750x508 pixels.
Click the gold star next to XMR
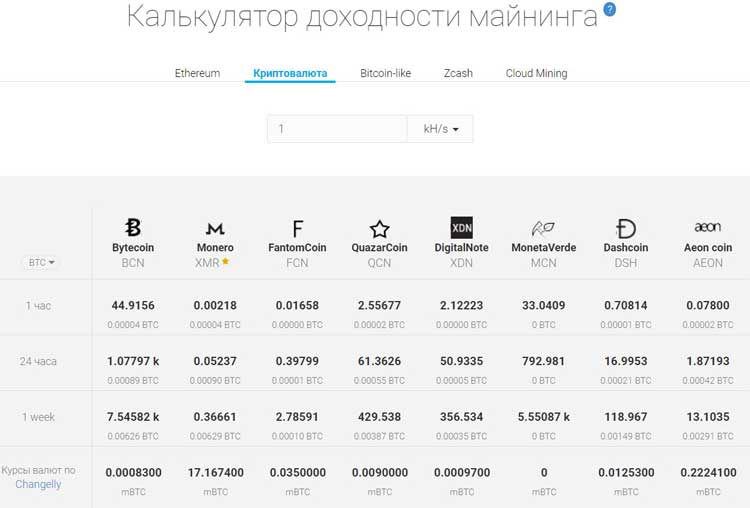225,261
